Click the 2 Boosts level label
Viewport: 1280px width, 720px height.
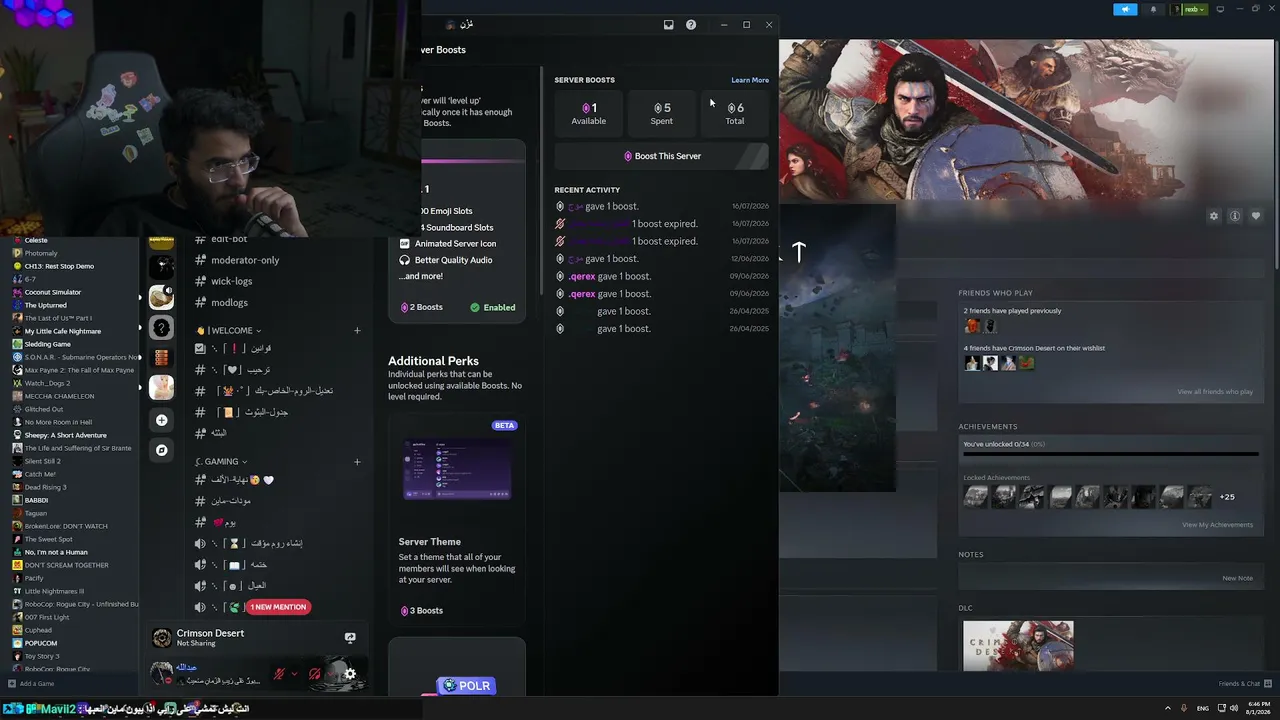(422, 307)
